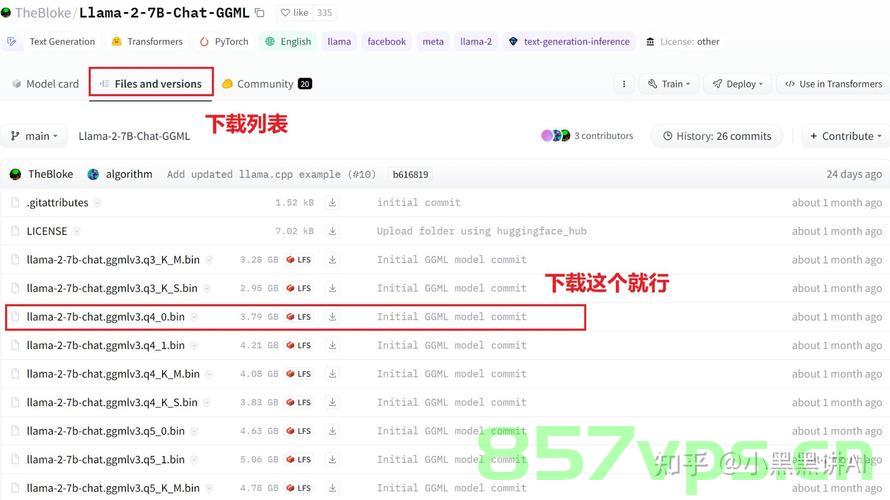Select the text-generation-inference tag
Image resolution: width=890 pixels, height=500 pixels.
point(569,41)
